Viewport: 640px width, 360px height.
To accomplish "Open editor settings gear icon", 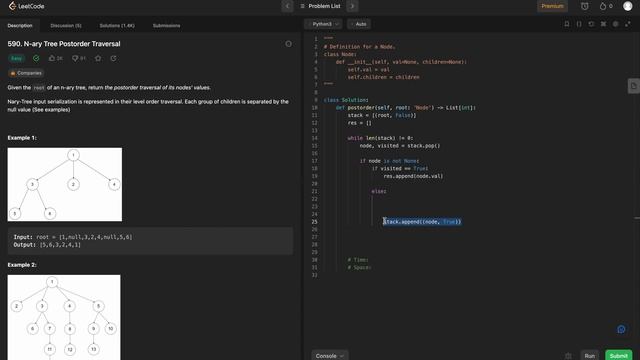I will pos(616,24).
